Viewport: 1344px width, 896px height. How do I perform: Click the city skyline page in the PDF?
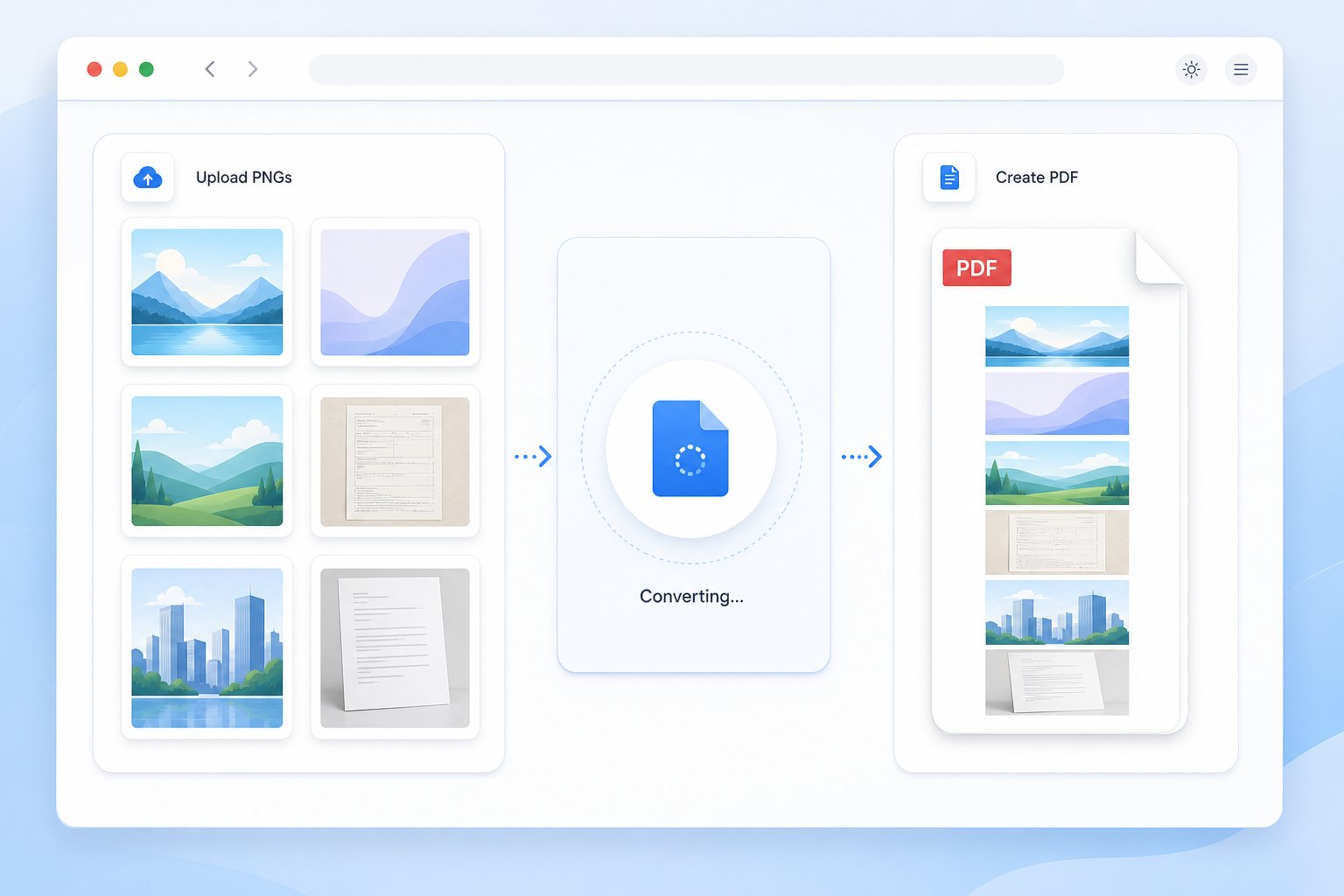[1057, 612]
